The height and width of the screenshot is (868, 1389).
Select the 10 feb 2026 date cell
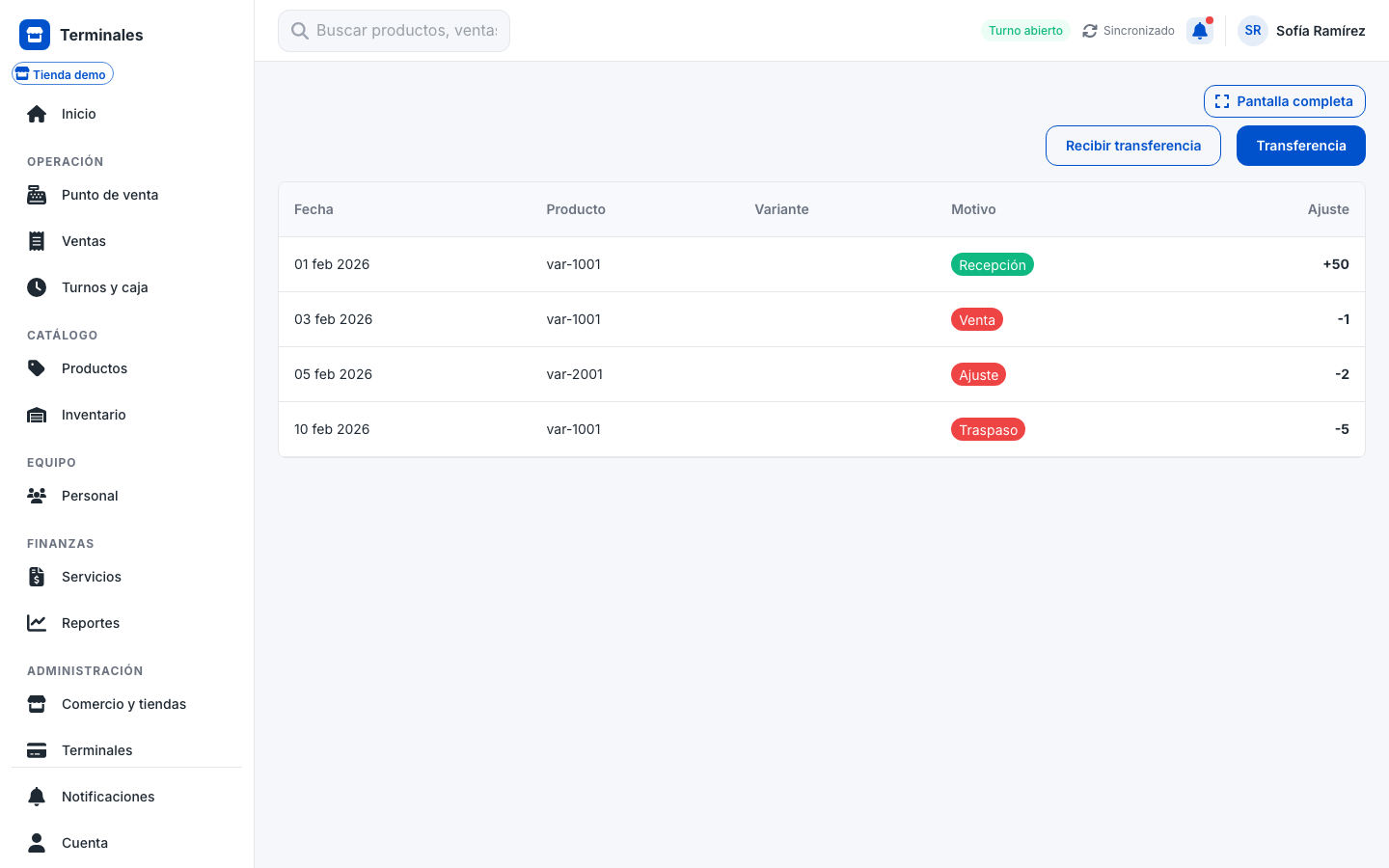click(x=332, y=429)
